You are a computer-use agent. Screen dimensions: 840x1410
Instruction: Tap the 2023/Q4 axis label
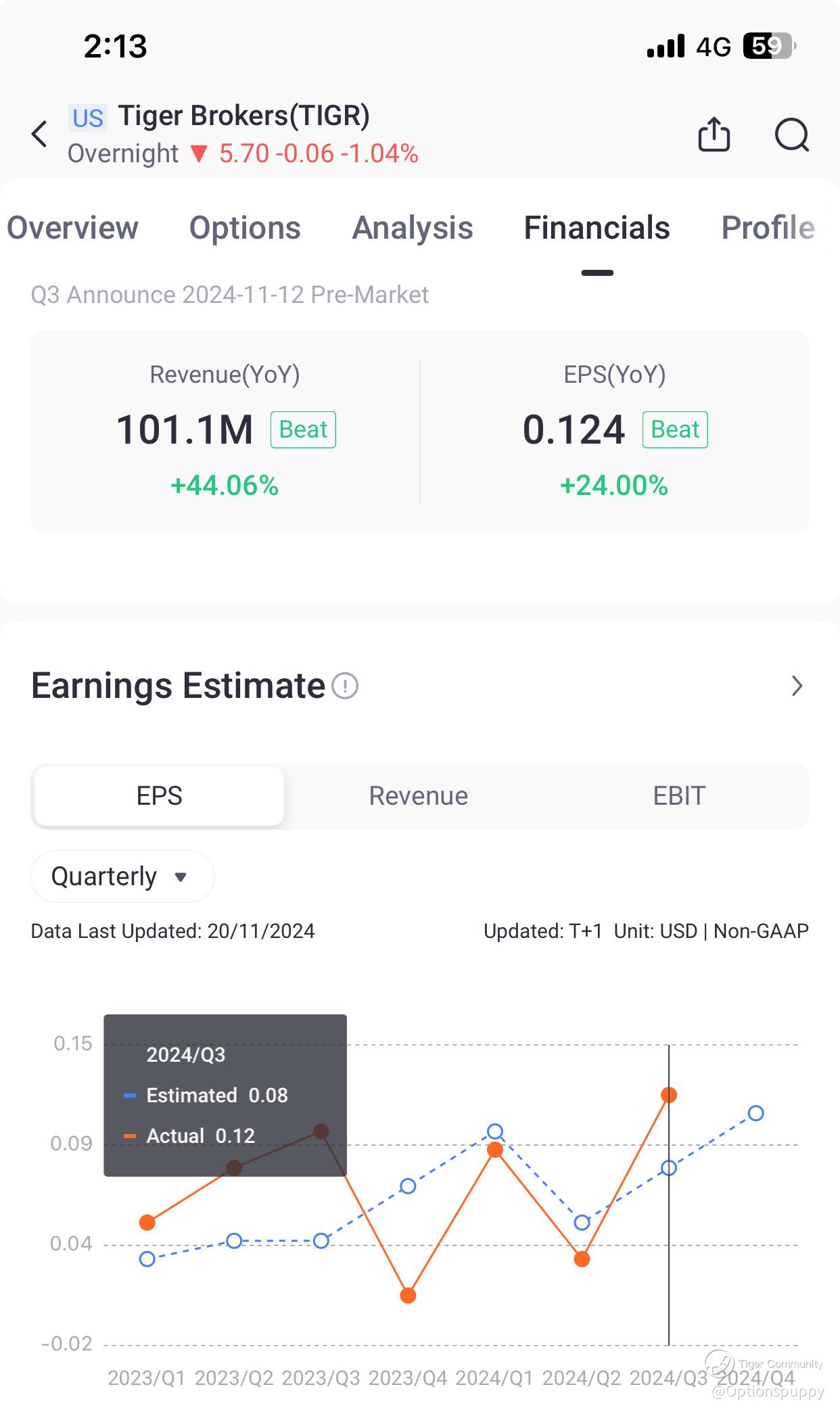tap(408, 1378)
